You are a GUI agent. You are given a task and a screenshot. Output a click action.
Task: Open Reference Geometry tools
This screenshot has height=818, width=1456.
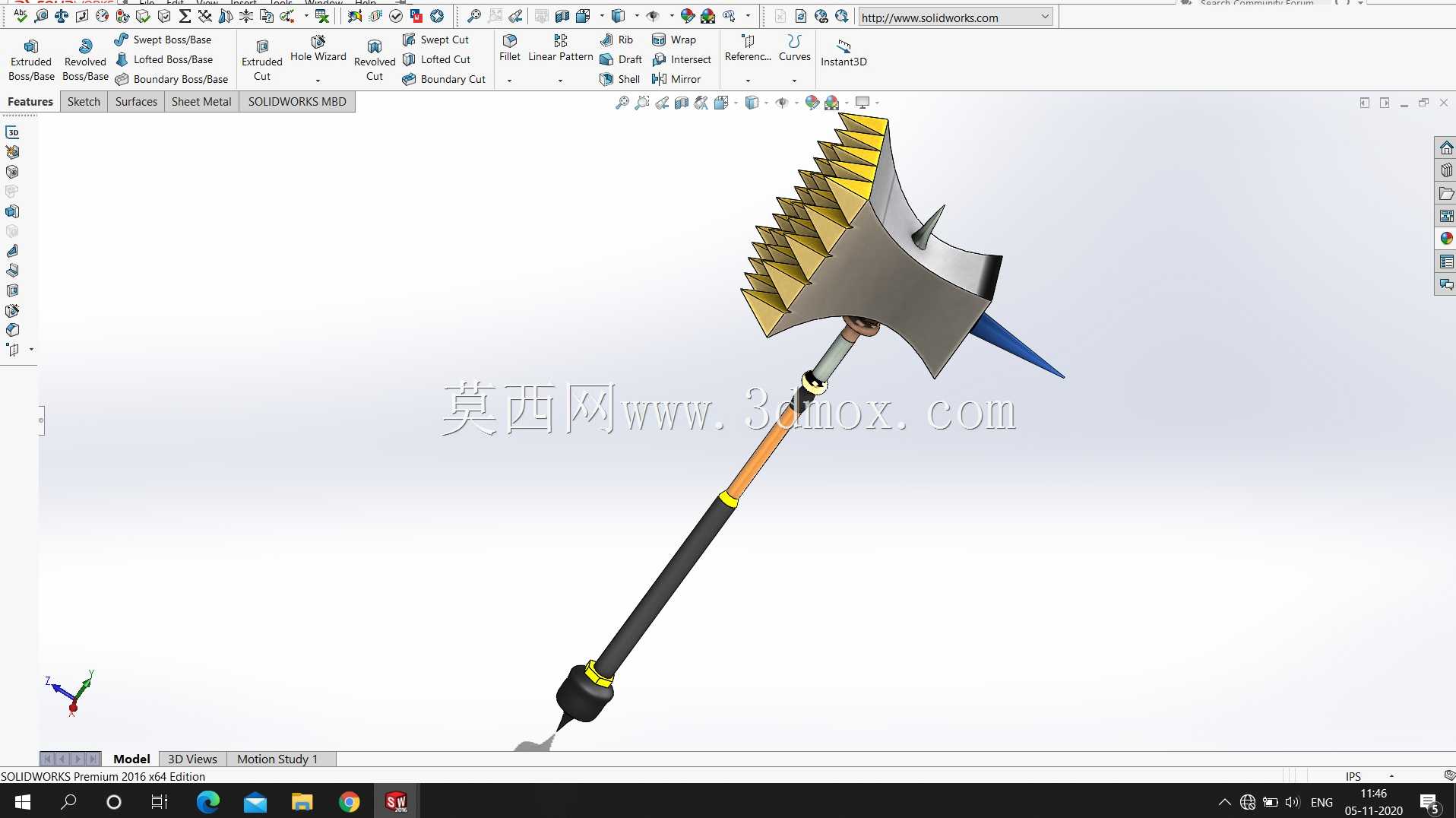pyautogui.click(x=748, y=49)
